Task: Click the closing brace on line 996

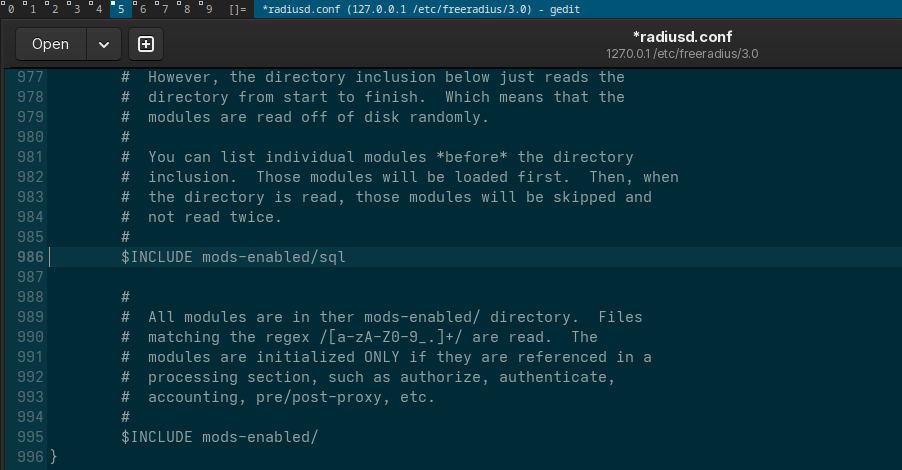Action: coord(53,457)
